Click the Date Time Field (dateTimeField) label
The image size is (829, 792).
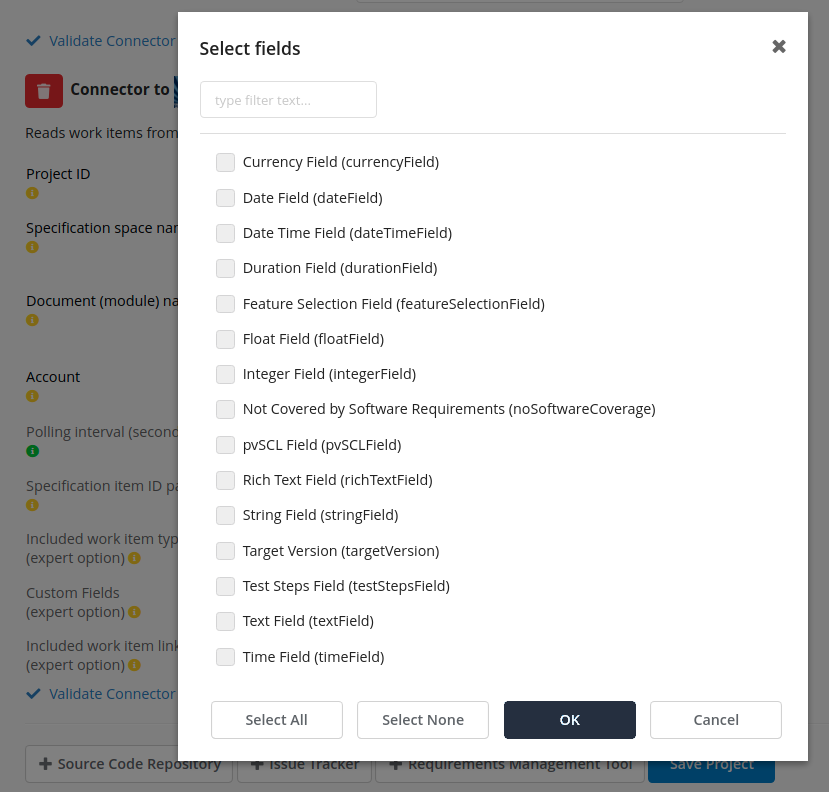tap(347, 233)
